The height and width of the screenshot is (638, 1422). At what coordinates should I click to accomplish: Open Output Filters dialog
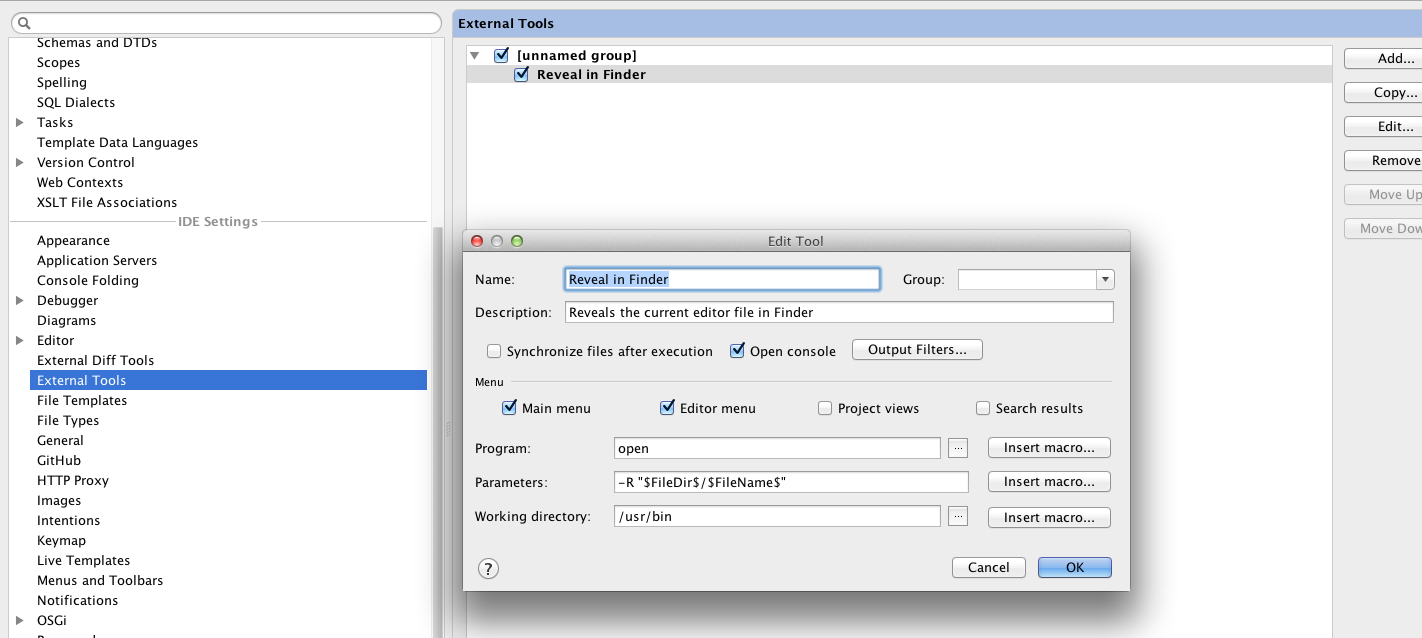[917, 349]
